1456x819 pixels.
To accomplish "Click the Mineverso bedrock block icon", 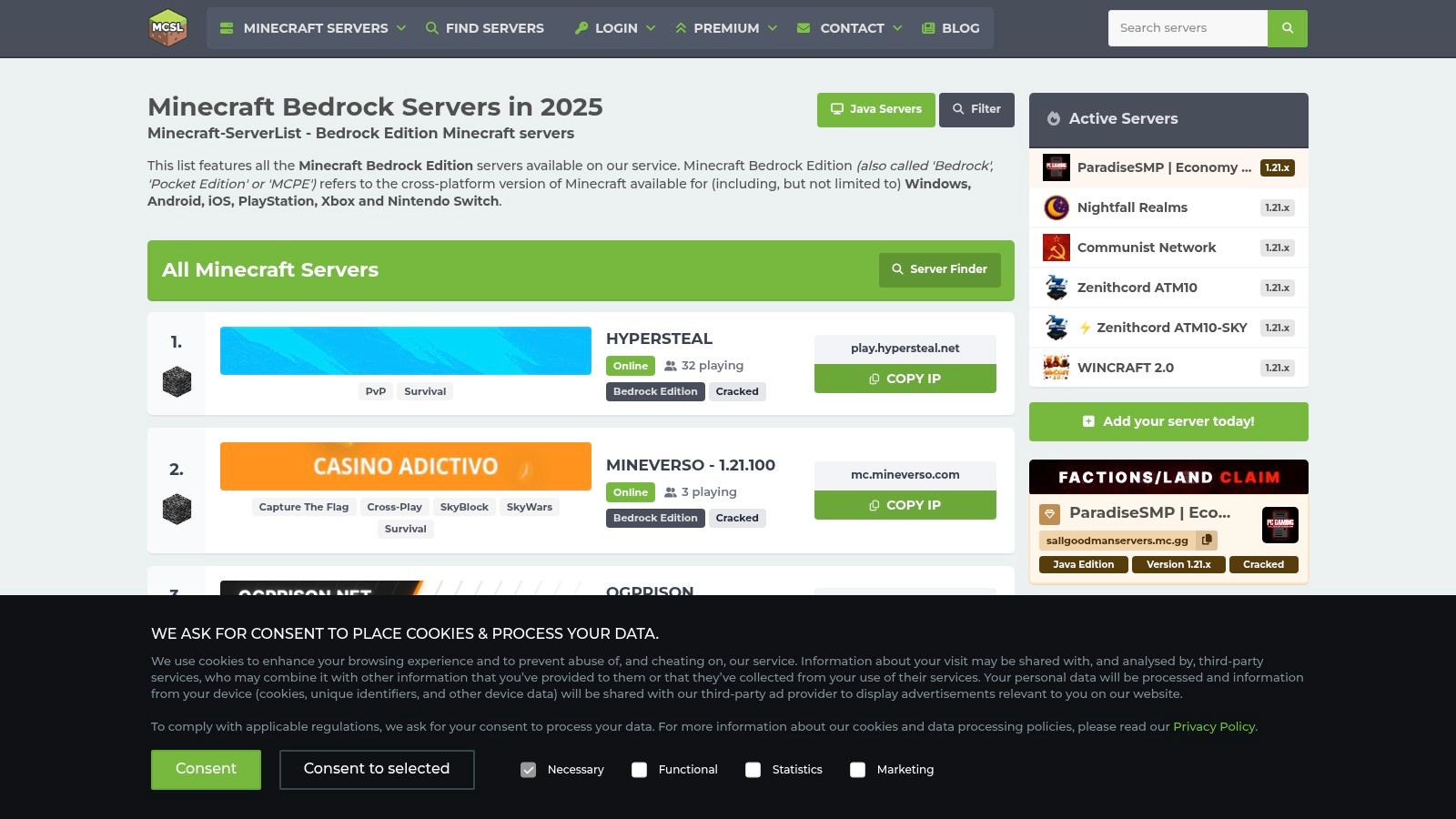I will [x=177, y=509].
